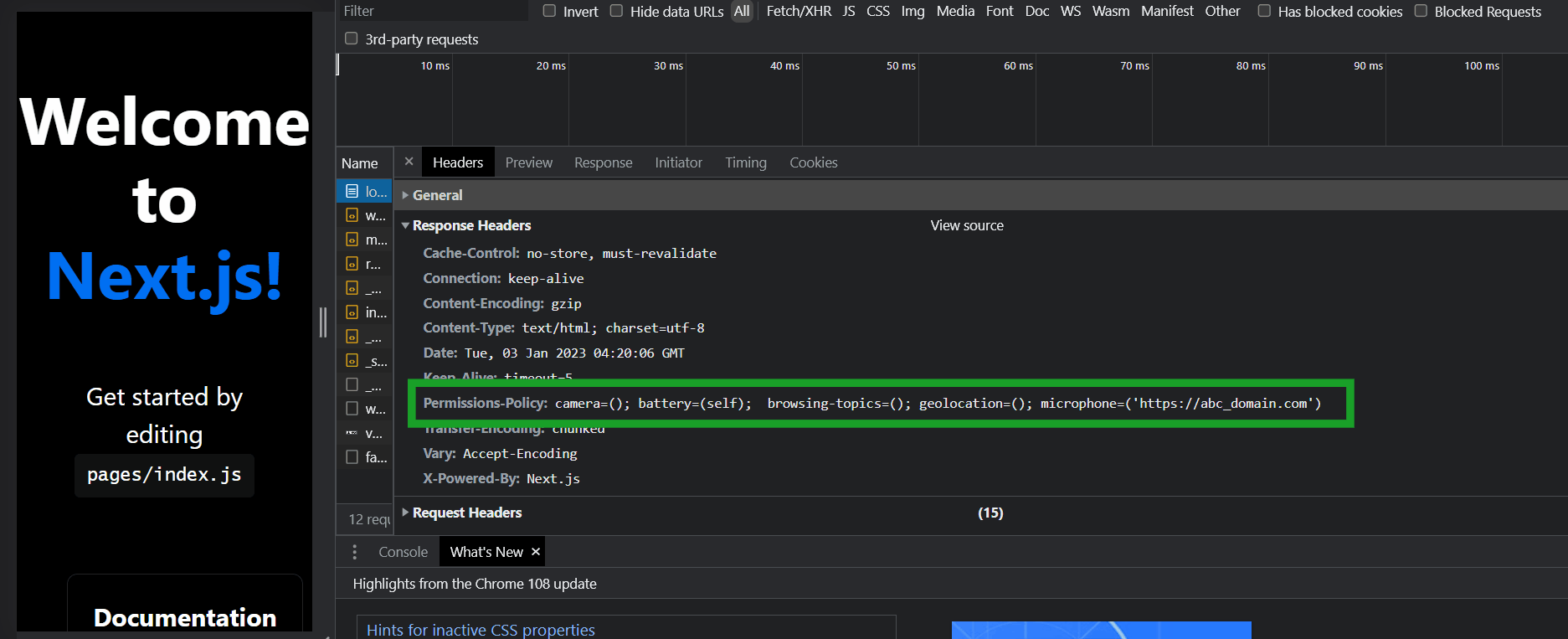The height and width of the screenshot is (639, 1568).
Task: Collapse the Response Headers section
Action: tap(406, 225)
